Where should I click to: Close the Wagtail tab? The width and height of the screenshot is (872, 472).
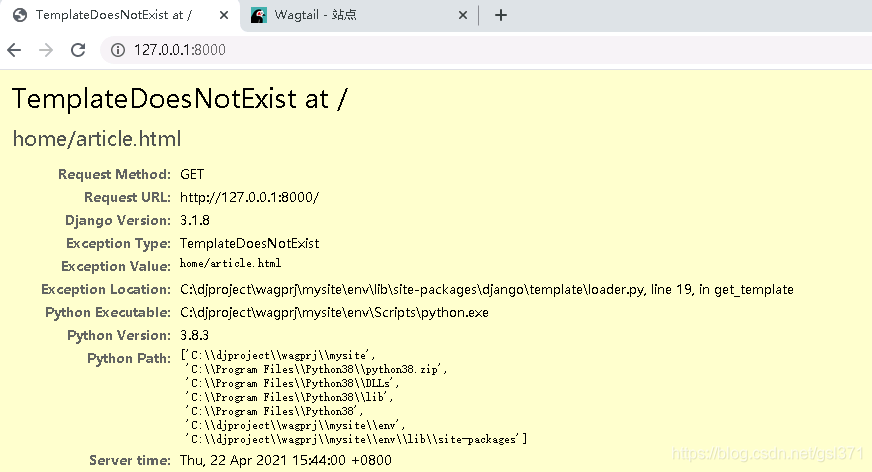[x=463, y=15]
